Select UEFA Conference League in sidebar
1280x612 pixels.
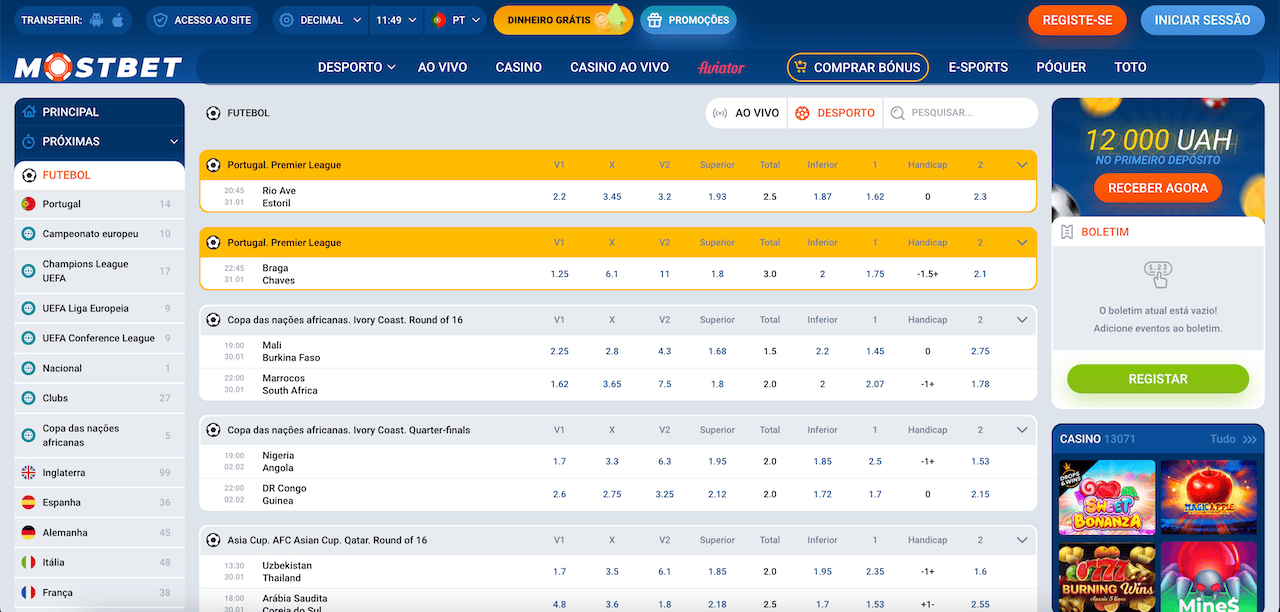99,338
